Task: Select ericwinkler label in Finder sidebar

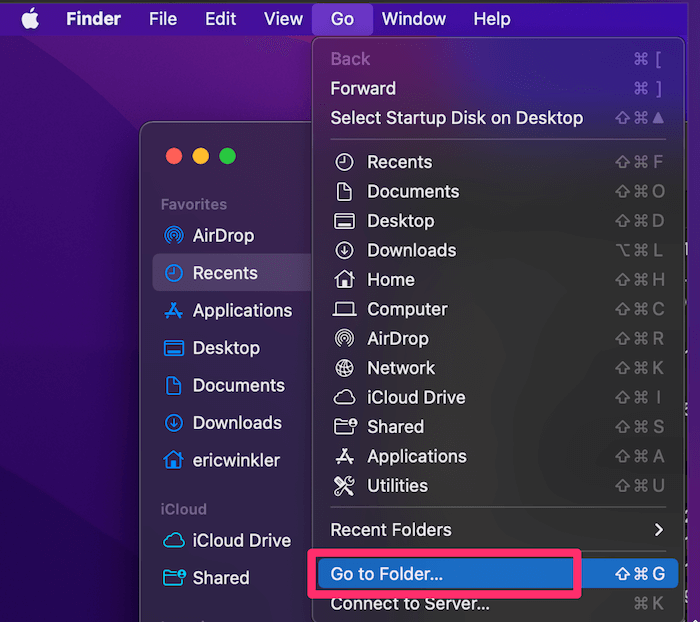Action: [236, 460]
